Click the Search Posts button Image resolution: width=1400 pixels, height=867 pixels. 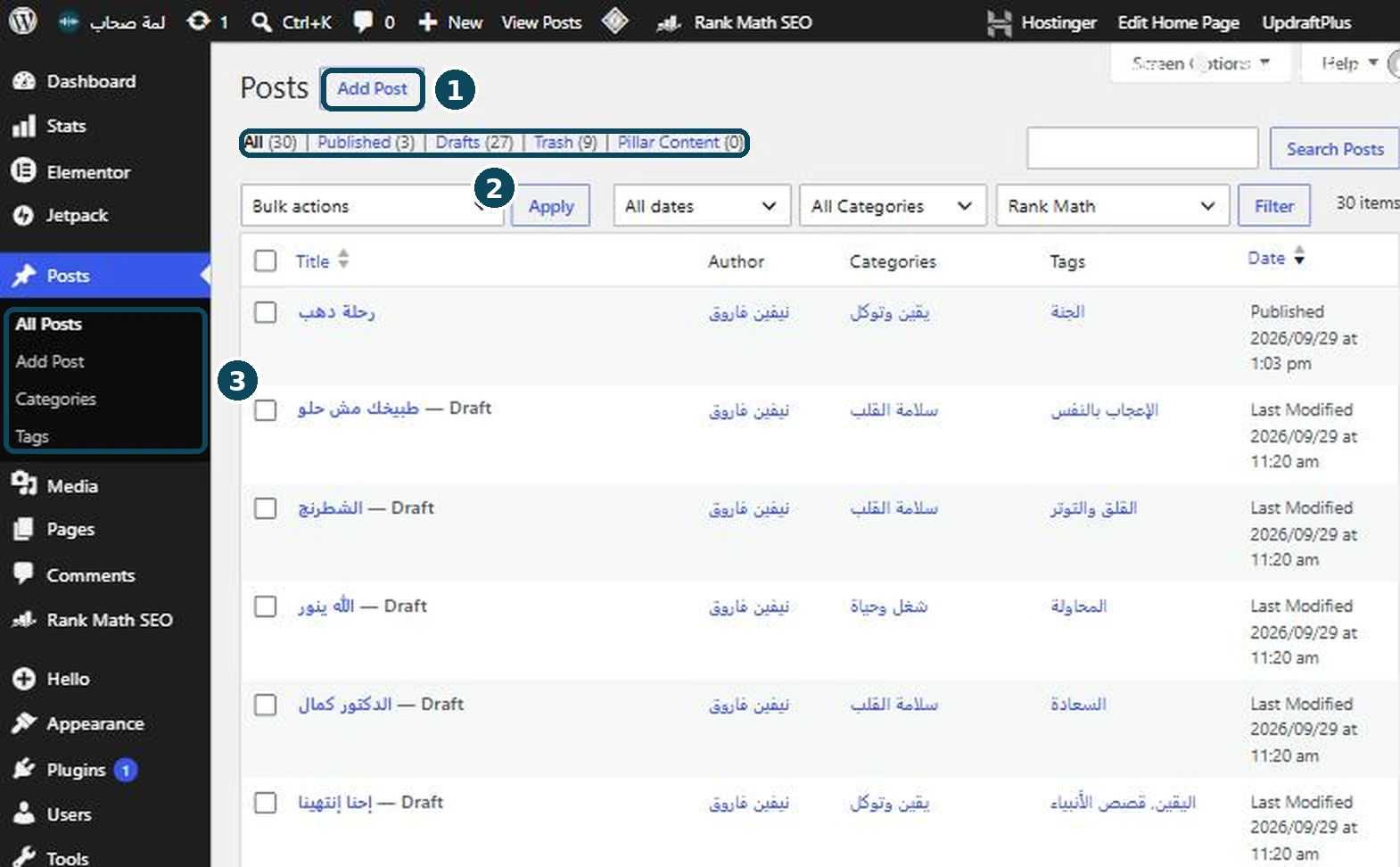1335,149
